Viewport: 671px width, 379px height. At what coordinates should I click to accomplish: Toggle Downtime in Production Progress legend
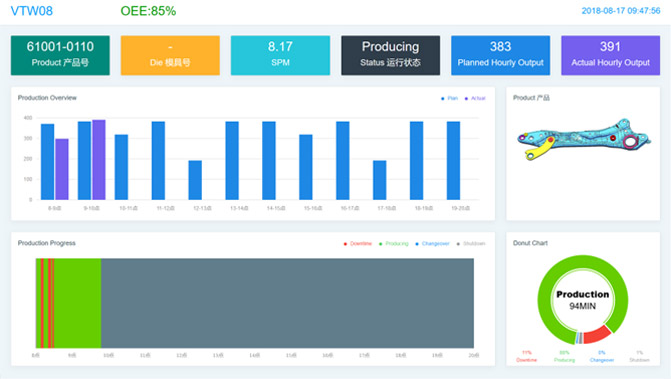point(358,244)
